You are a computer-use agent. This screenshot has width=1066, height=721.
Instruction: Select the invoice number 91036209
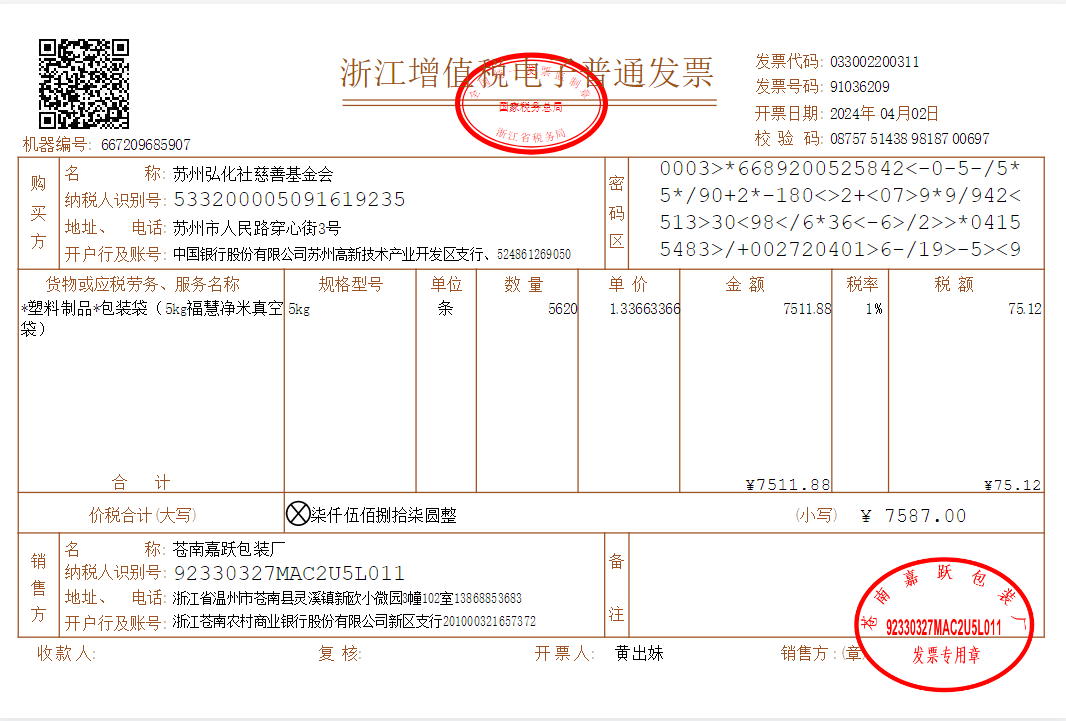(859, 87)
